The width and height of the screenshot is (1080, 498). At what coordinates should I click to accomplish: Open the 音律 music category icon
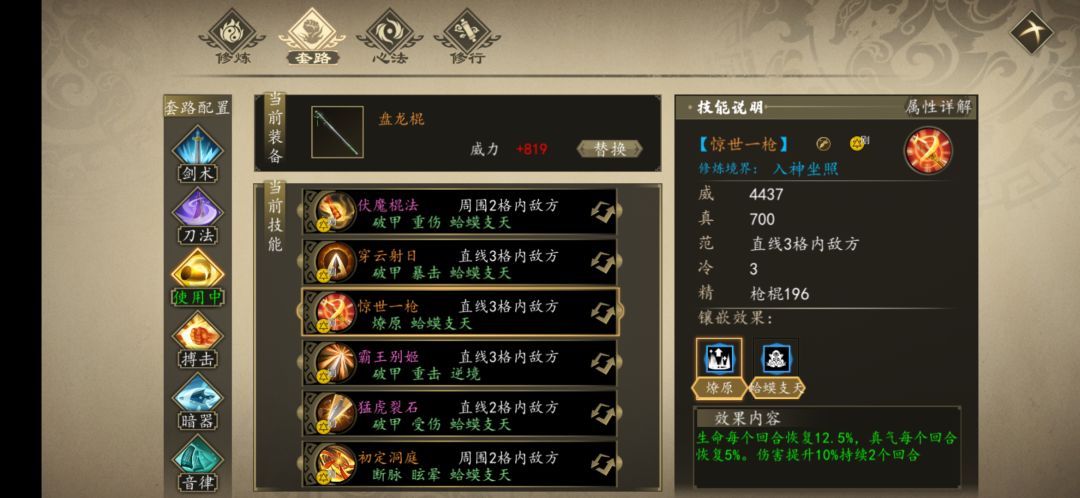point(198,463)
